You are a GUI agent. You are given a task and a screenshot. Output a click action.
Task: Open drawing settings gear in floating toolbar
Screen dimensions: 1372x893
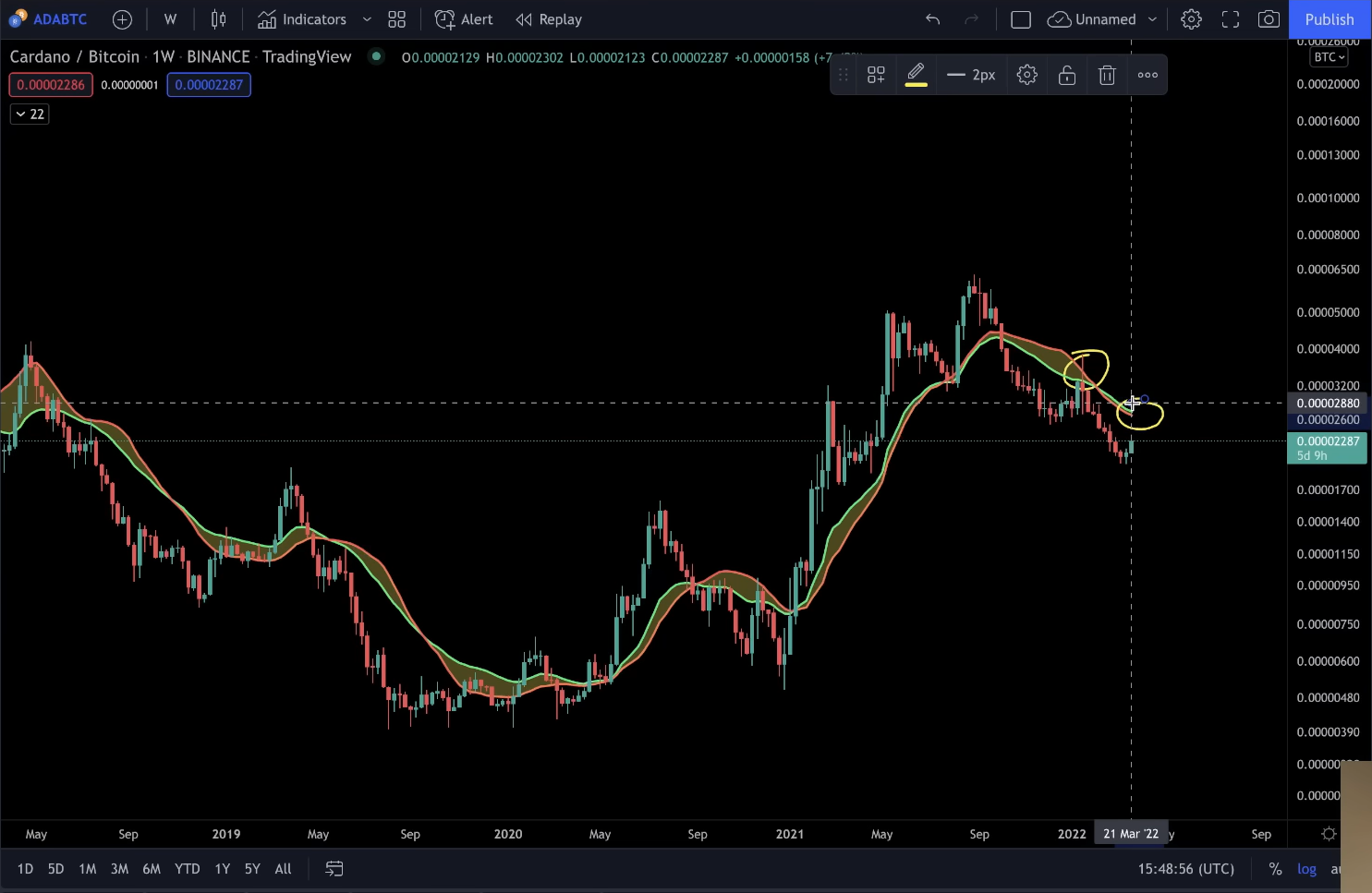click(1027, 76)
